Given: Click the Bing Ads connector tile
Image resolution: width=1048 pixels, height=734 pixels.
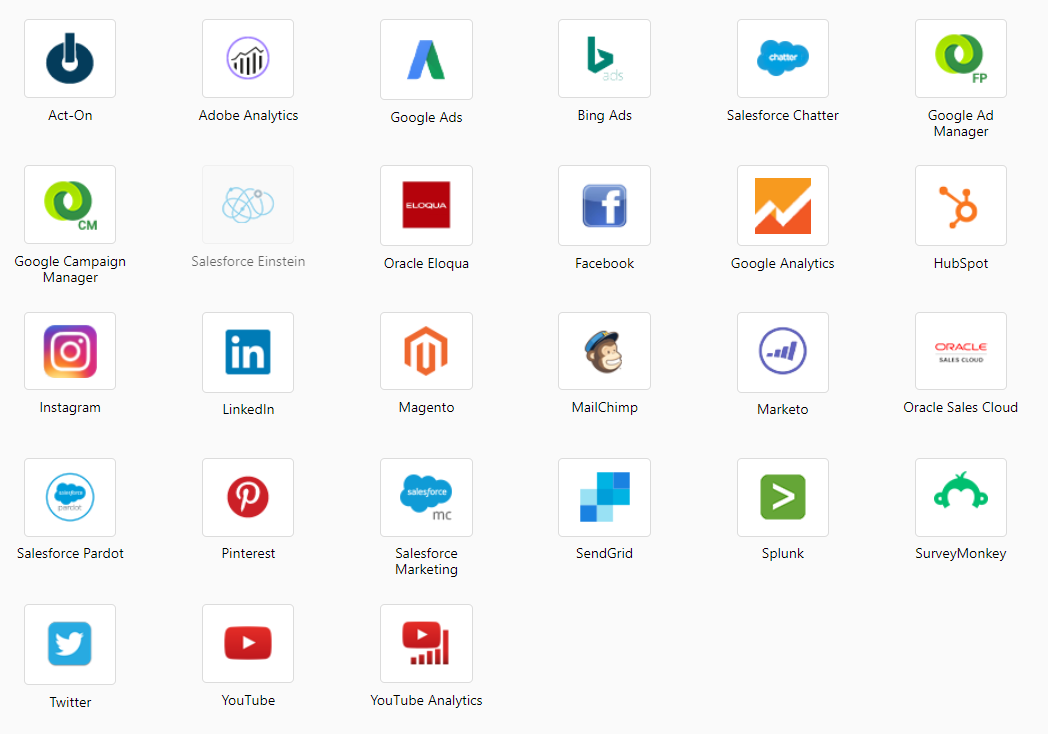Looking at the screenshot, I should tap(604, 59).
